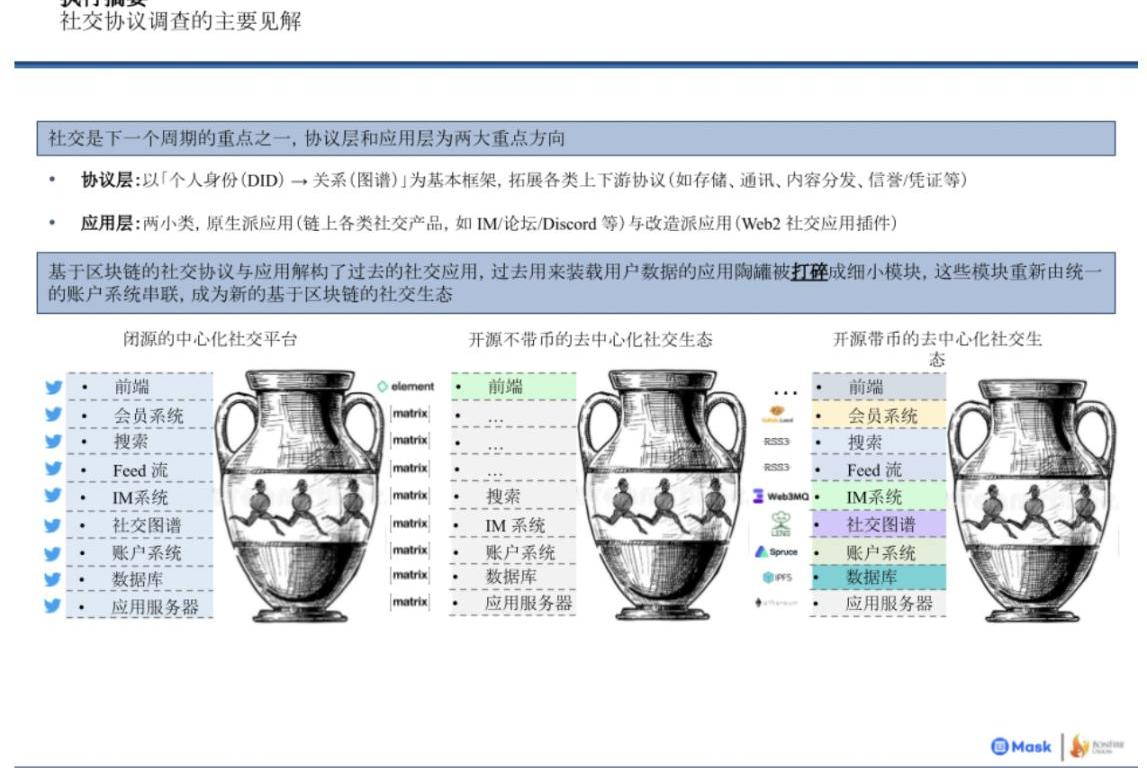Click the bold label 协议层:
Screen dimensions: 1147x768
click(110, 180)
